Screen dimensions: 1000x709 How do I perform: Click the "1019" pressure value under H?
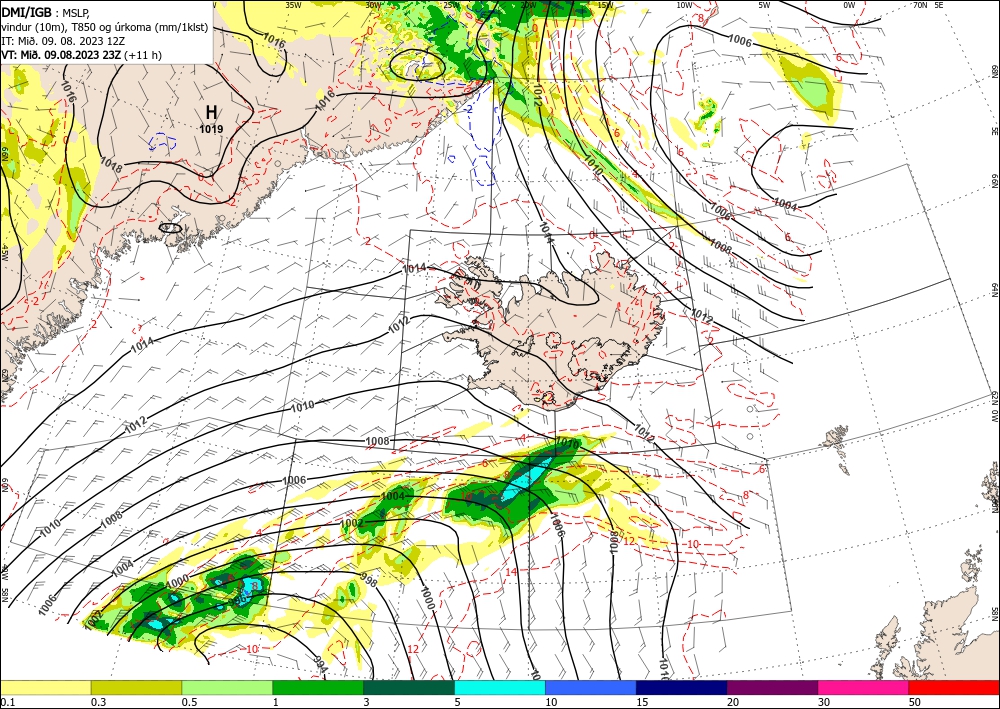[x=211, y=129]
